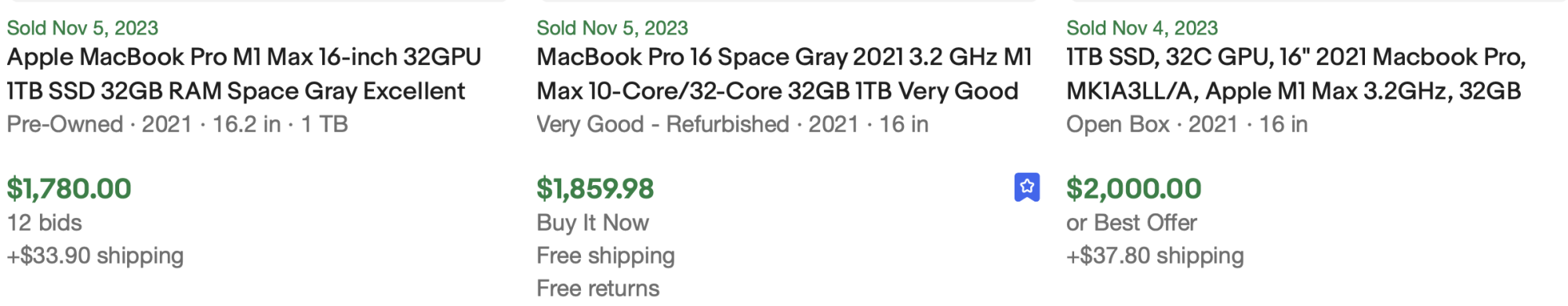
Task: Click the 12 bids text
Action: tap(45, 223)
